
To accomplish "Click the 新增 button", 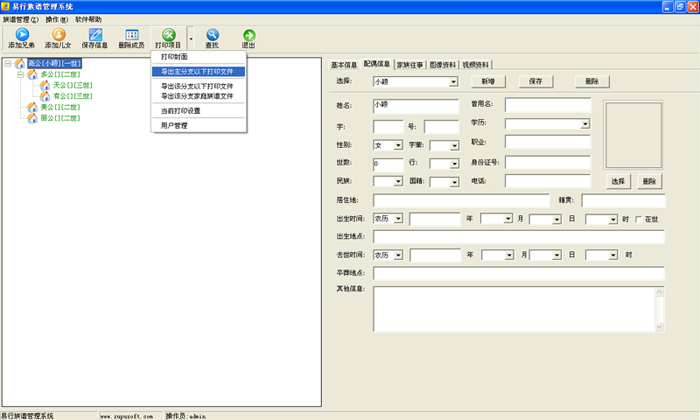I will pyautogui.click(x=487, y=80).
